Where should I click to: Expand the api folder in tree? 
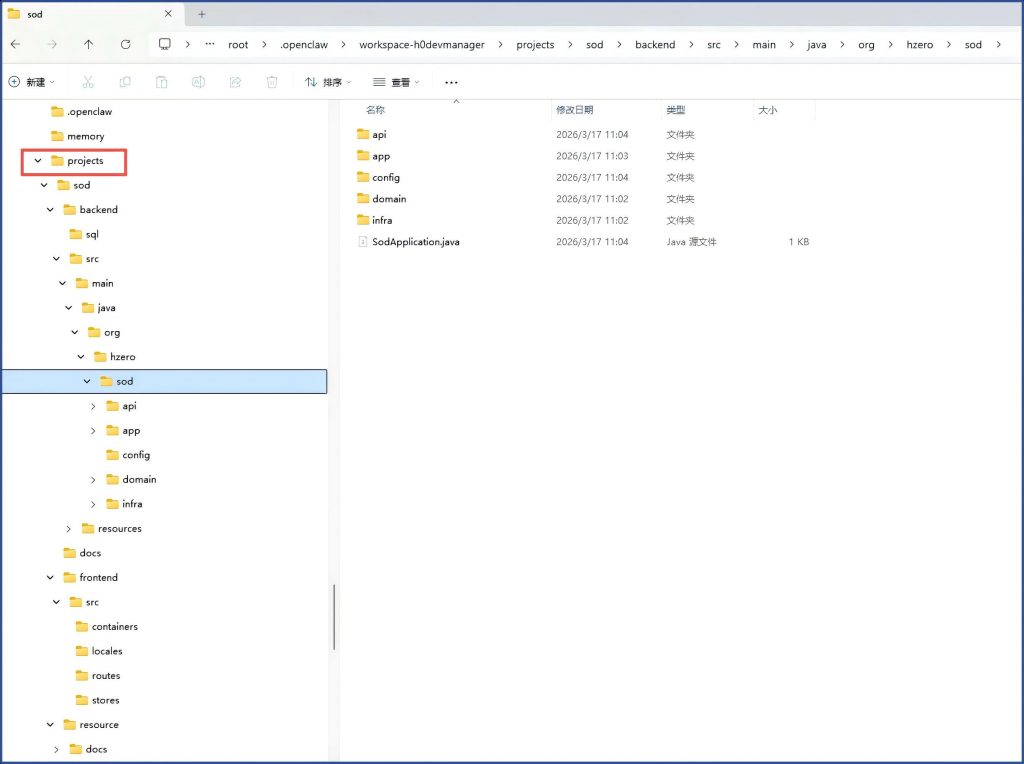94,406
